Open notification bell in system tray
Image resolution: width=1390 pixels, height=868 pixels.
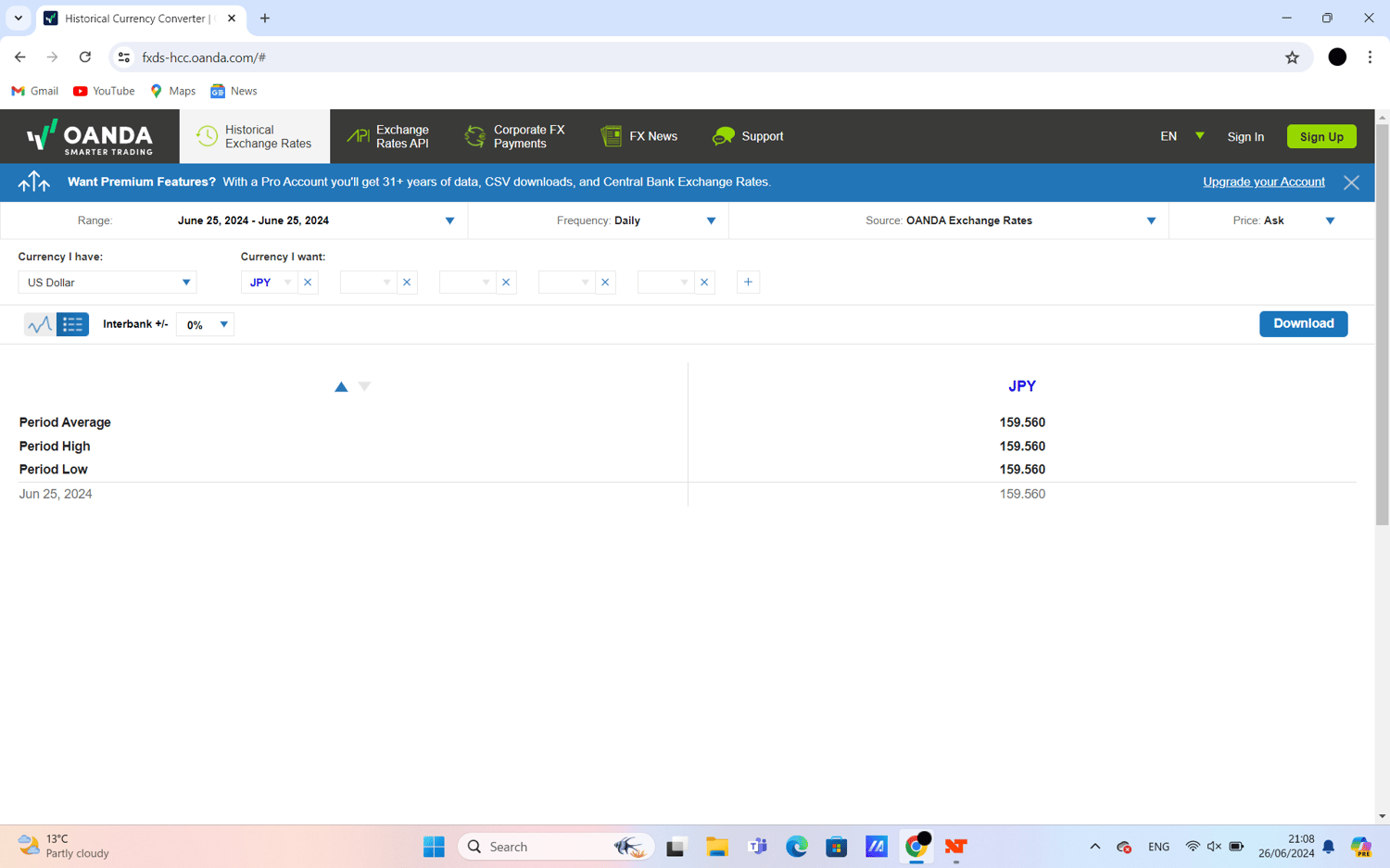(x=1329, y=847)
